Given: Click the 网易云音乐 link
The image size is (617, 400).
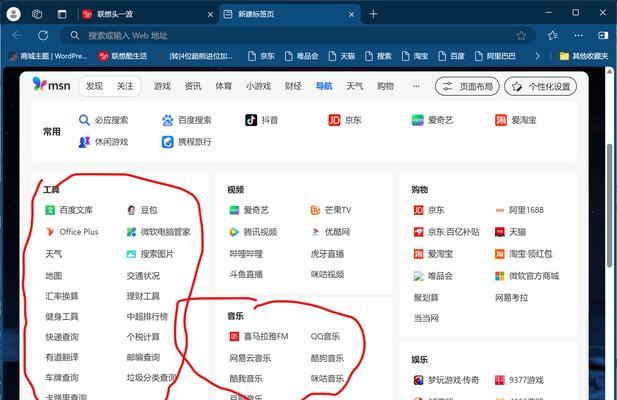Looking at the screenshot, I should coord(250,358).
